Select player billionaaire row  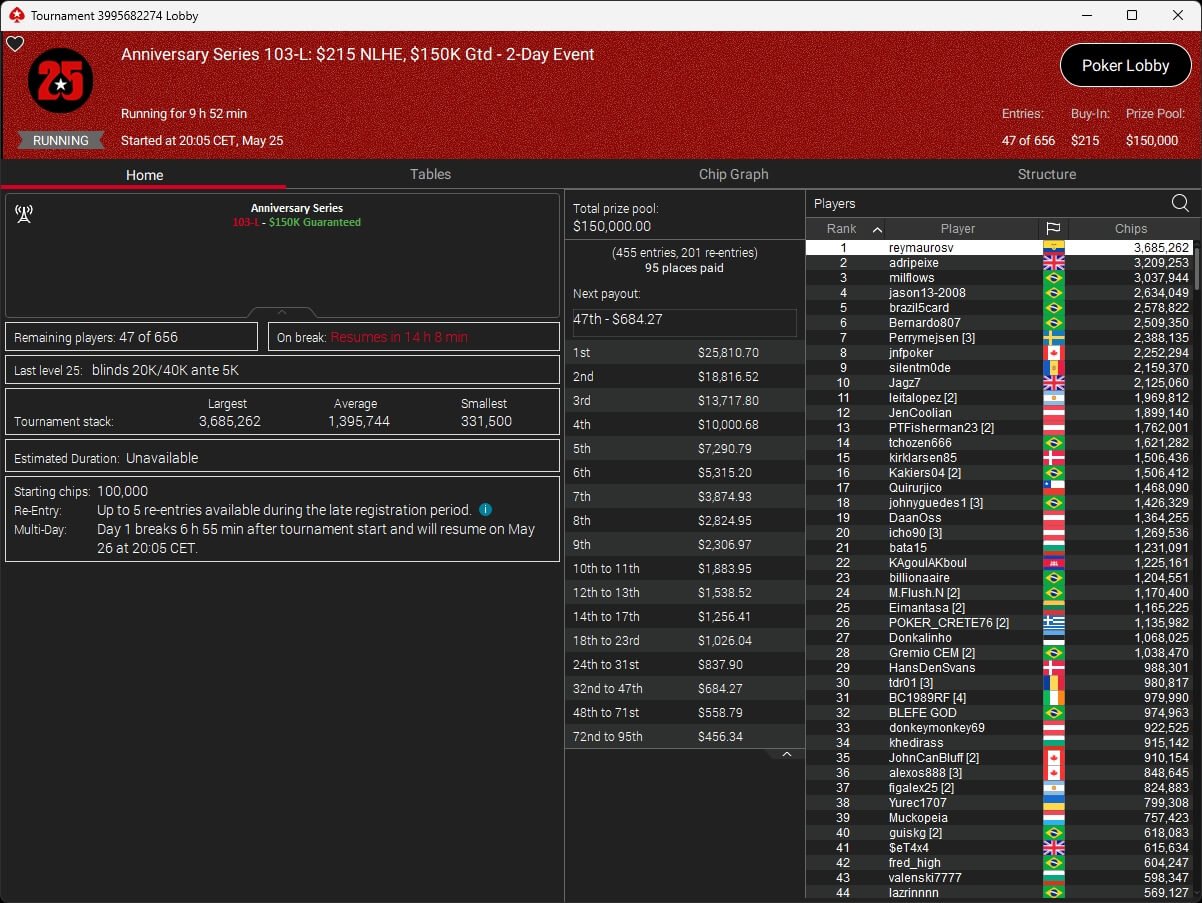click(x=1000, y=578)
